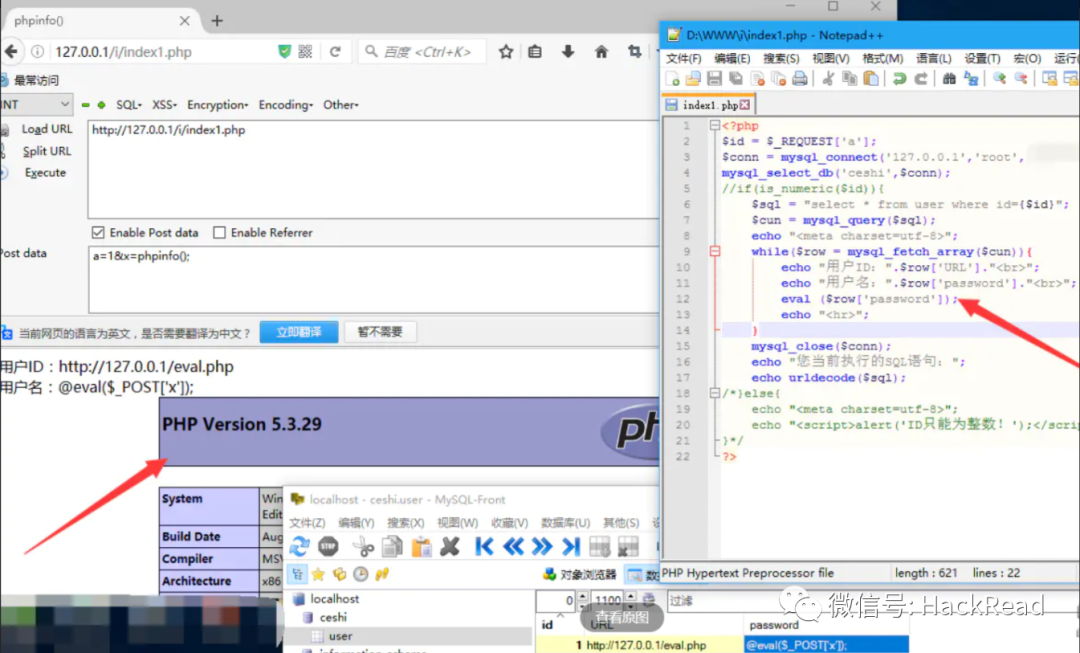The image size is (1080, 653).
Task: Click the browser back arrow
Action: pos(11,52)
